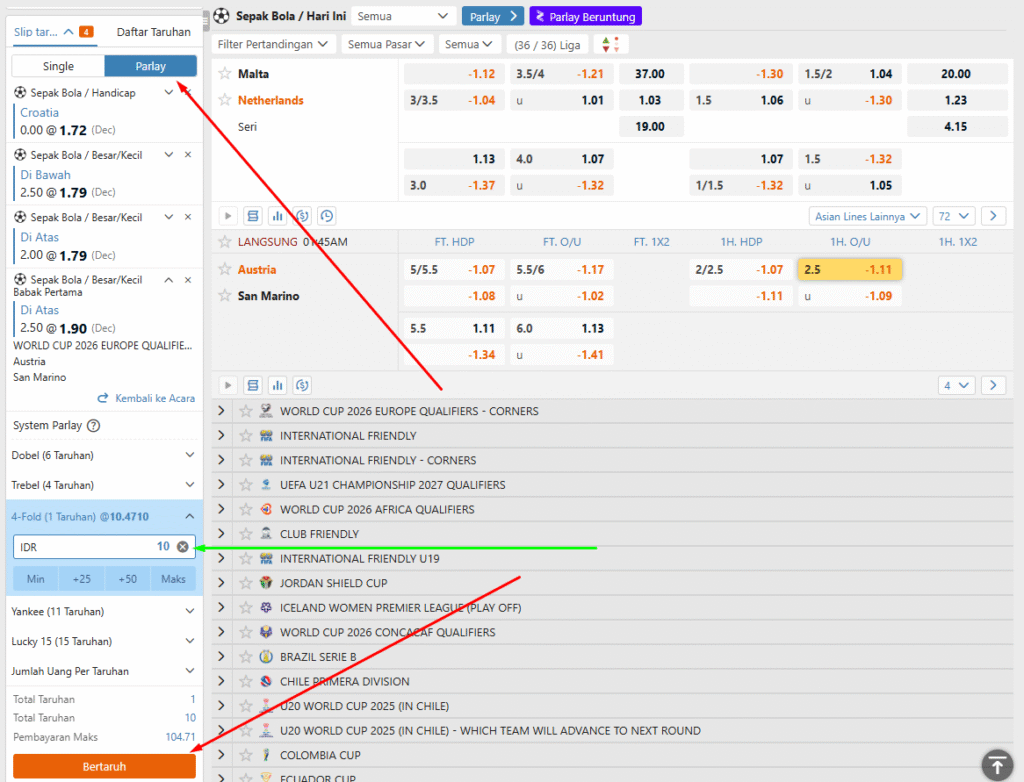Favorite the Netherlands team star
The width and height of the screenshot is (1024, 782).
point(225,100)
